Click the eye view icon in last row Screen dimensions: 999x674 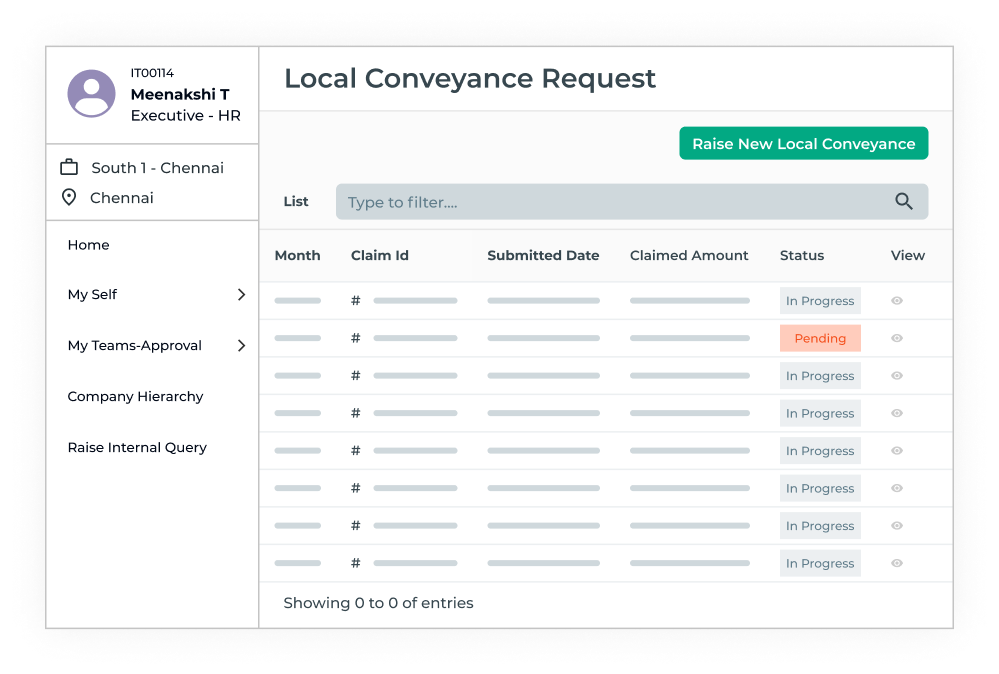pos(897,563)
